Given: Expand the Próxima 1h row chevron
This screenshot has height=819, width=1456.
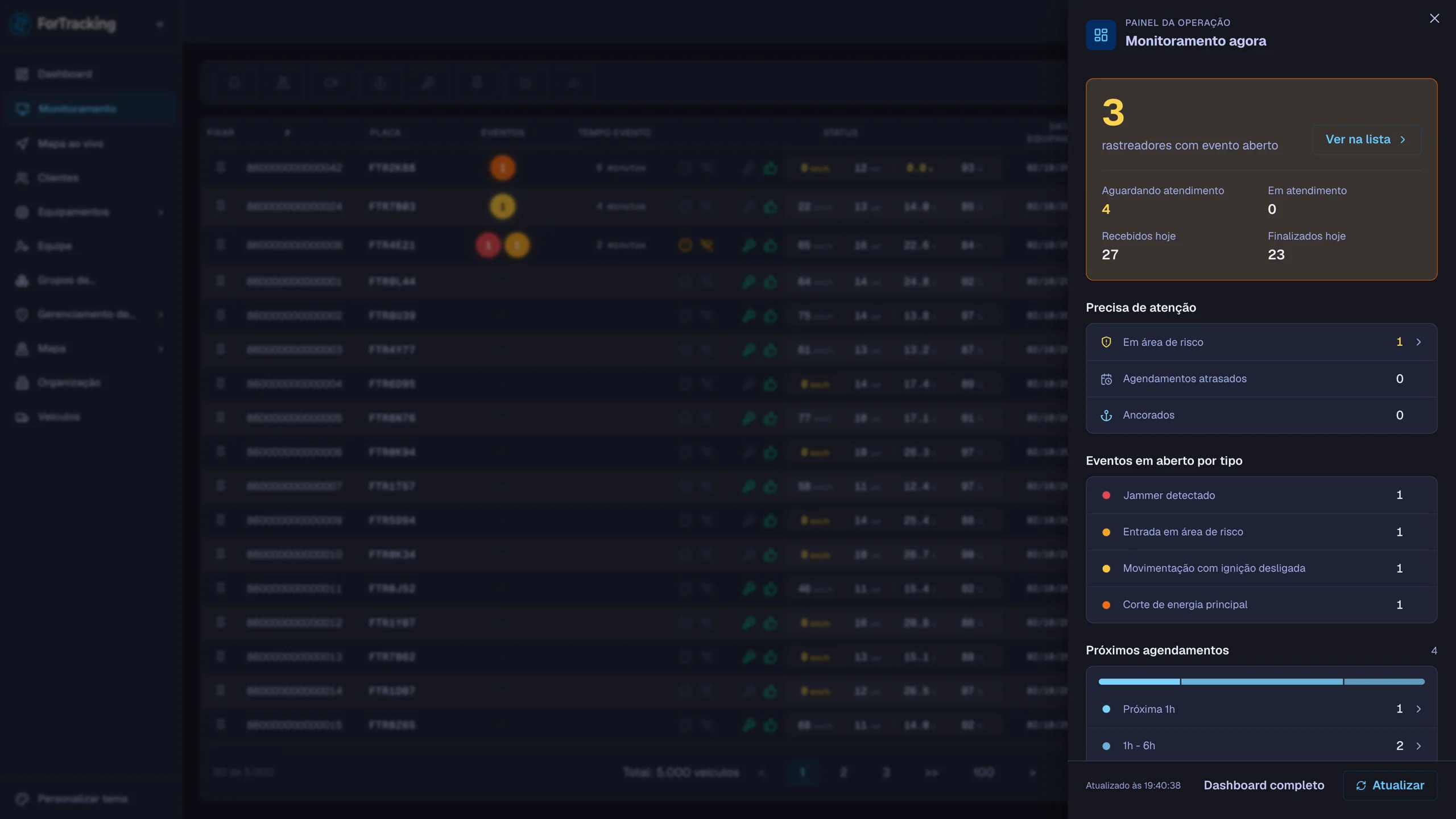Looking at the screenshot, I should tap(1418, 709).
